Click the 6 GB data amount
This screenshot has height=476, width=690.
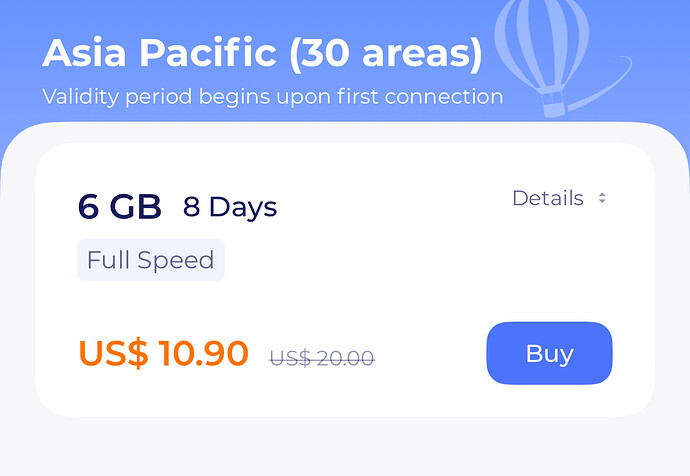pos(120,207)
